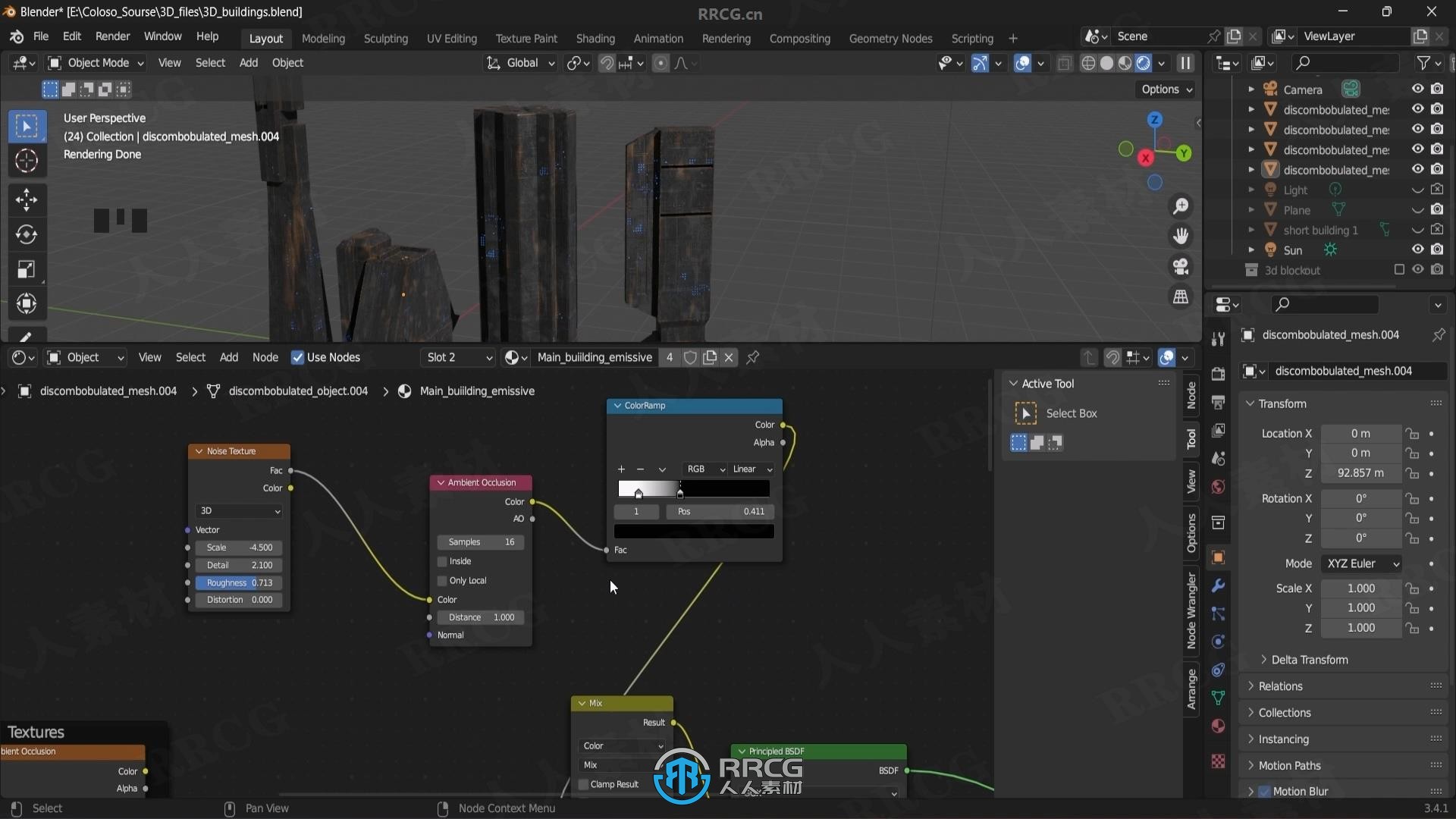Image resolution: width=1456 pixels, height=819 pixels.
Task: Open the Output properties tab icon
Action: point(1218,402)
